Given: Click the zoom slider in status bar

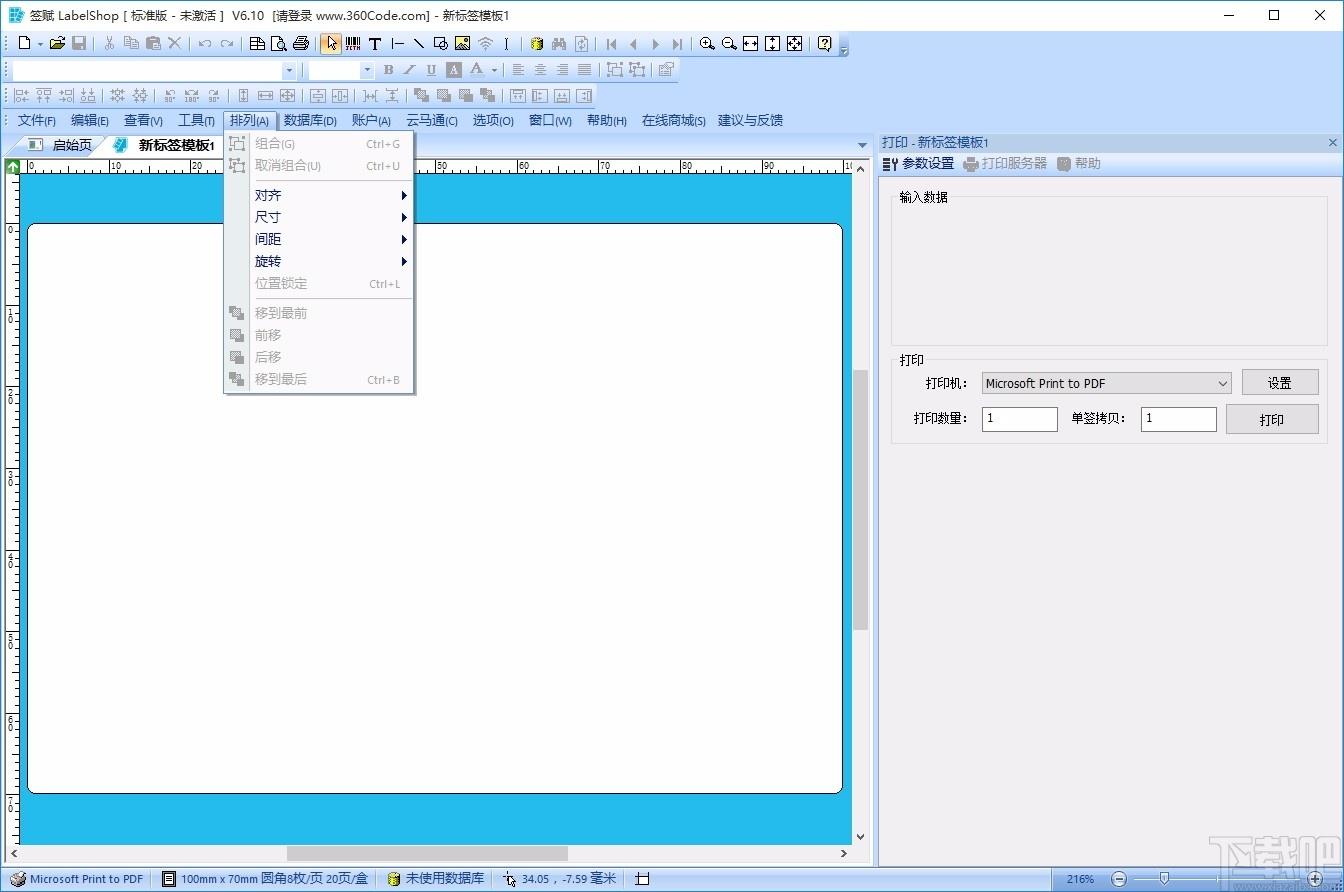Looking at the screenshot, I should (1163, 878).
